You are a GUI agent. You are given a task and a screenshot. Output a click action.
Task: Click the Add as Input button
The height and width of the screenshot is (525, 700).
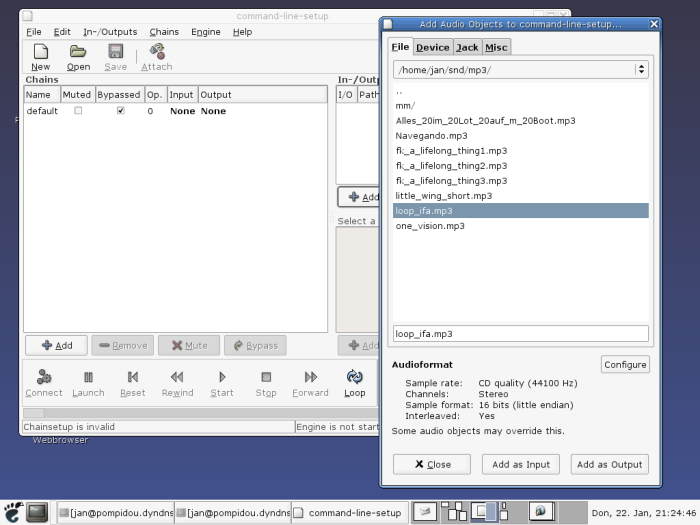tap(521, 464)
